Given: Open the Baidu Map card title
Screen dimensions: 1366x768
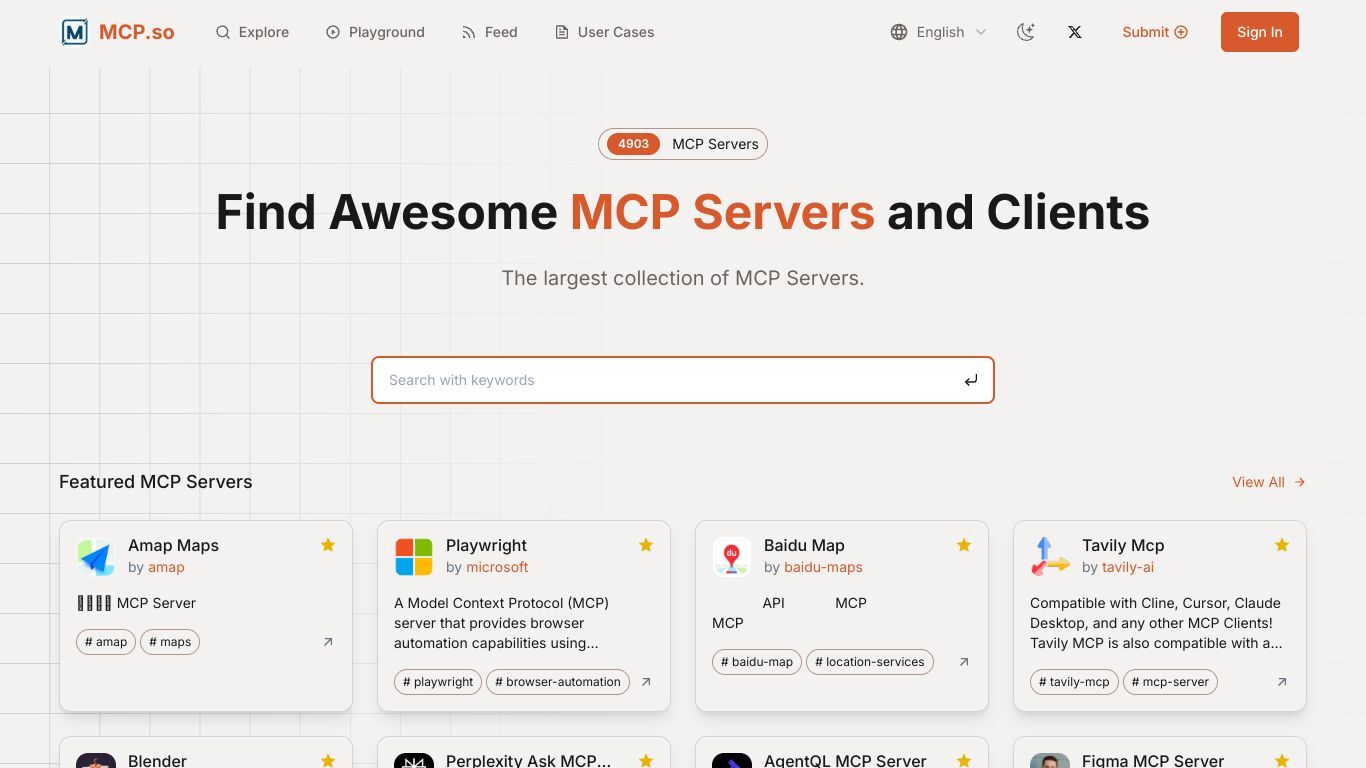Looking at the screenshot, I should [804, 545].
